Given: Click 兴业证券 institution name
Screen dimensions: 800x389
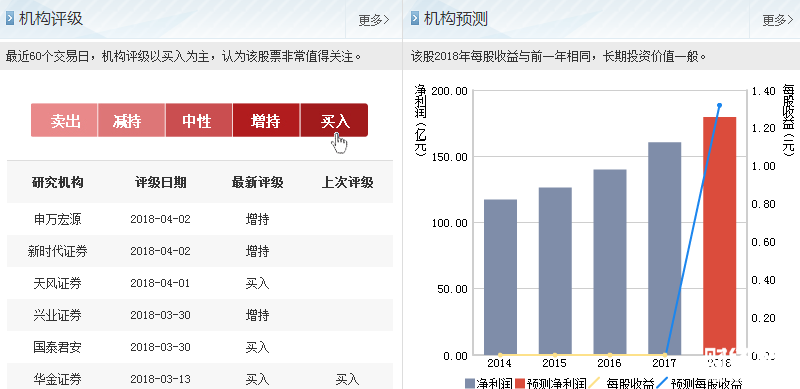Looking at the screenshot, I should point(58,315).
